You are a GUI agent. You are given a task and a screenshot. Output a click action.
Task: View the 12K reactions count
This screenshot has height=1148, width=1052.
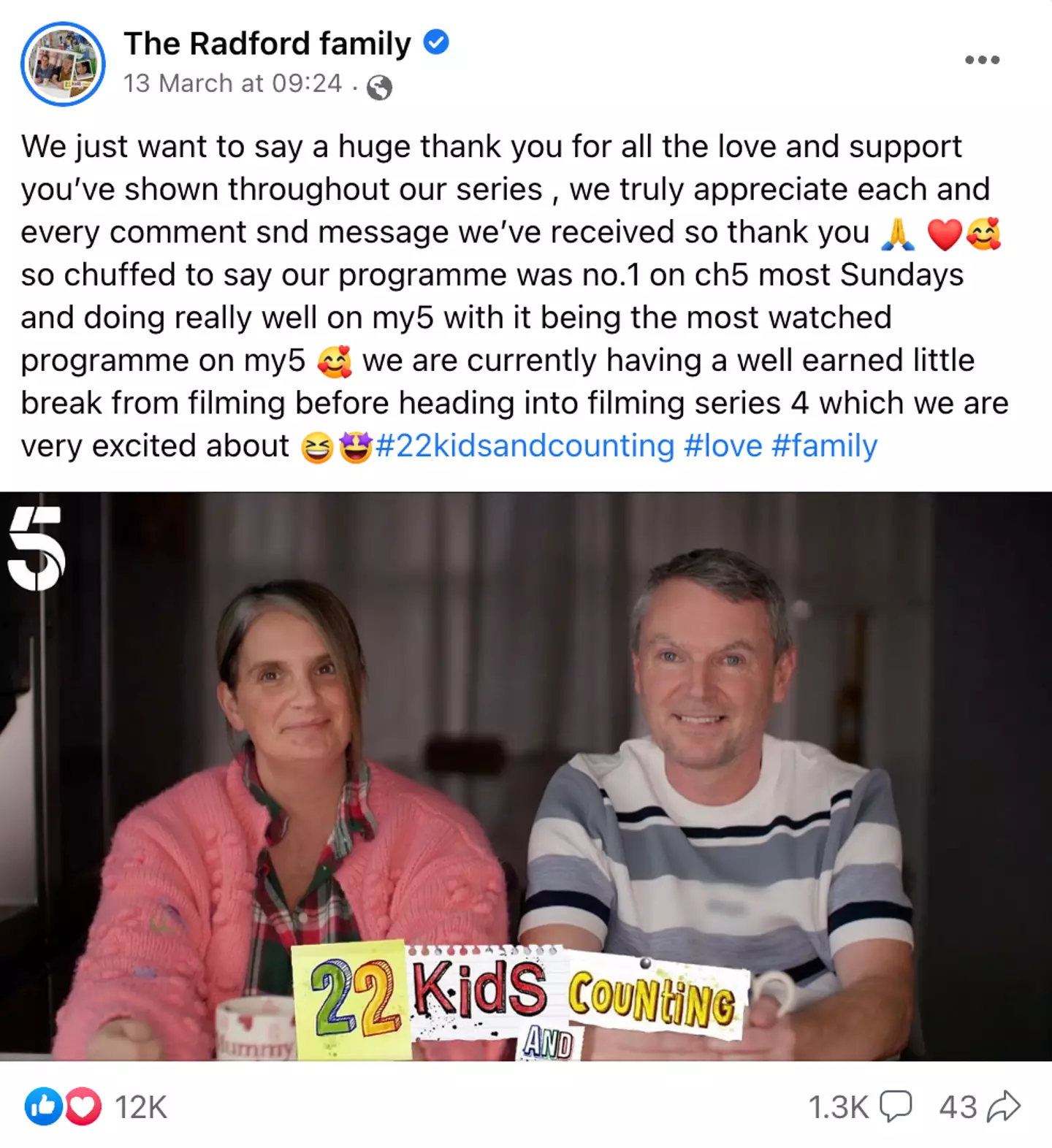tap(141, 1107)
